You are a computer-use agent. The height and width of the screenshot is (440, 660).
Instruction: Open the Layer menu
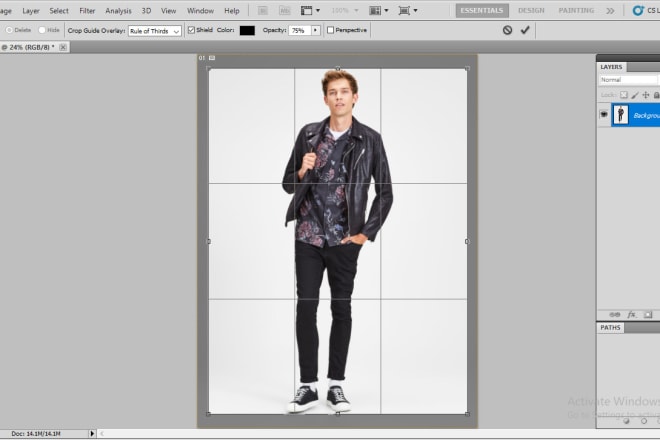tap(31, 11)
